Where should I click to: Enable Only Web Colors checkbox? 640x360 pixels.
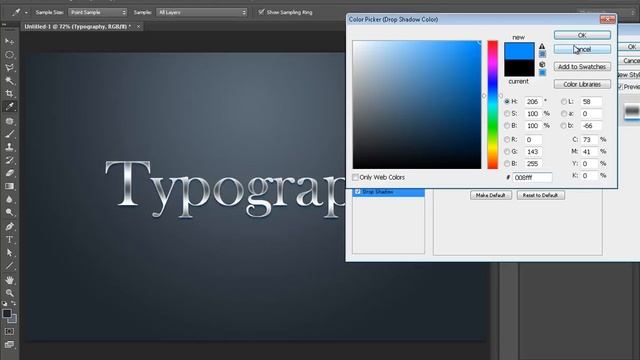pos(355,177)
